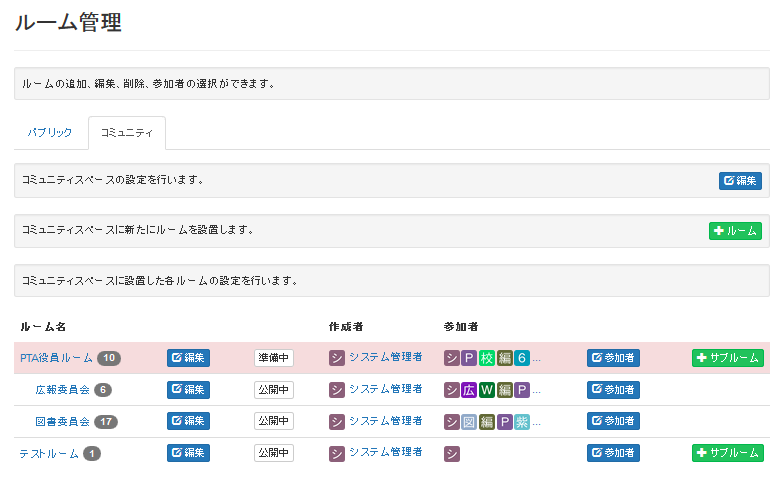Click 編集 button for community space settings
Screen dimensions: 783x478
tap(740, 180)
